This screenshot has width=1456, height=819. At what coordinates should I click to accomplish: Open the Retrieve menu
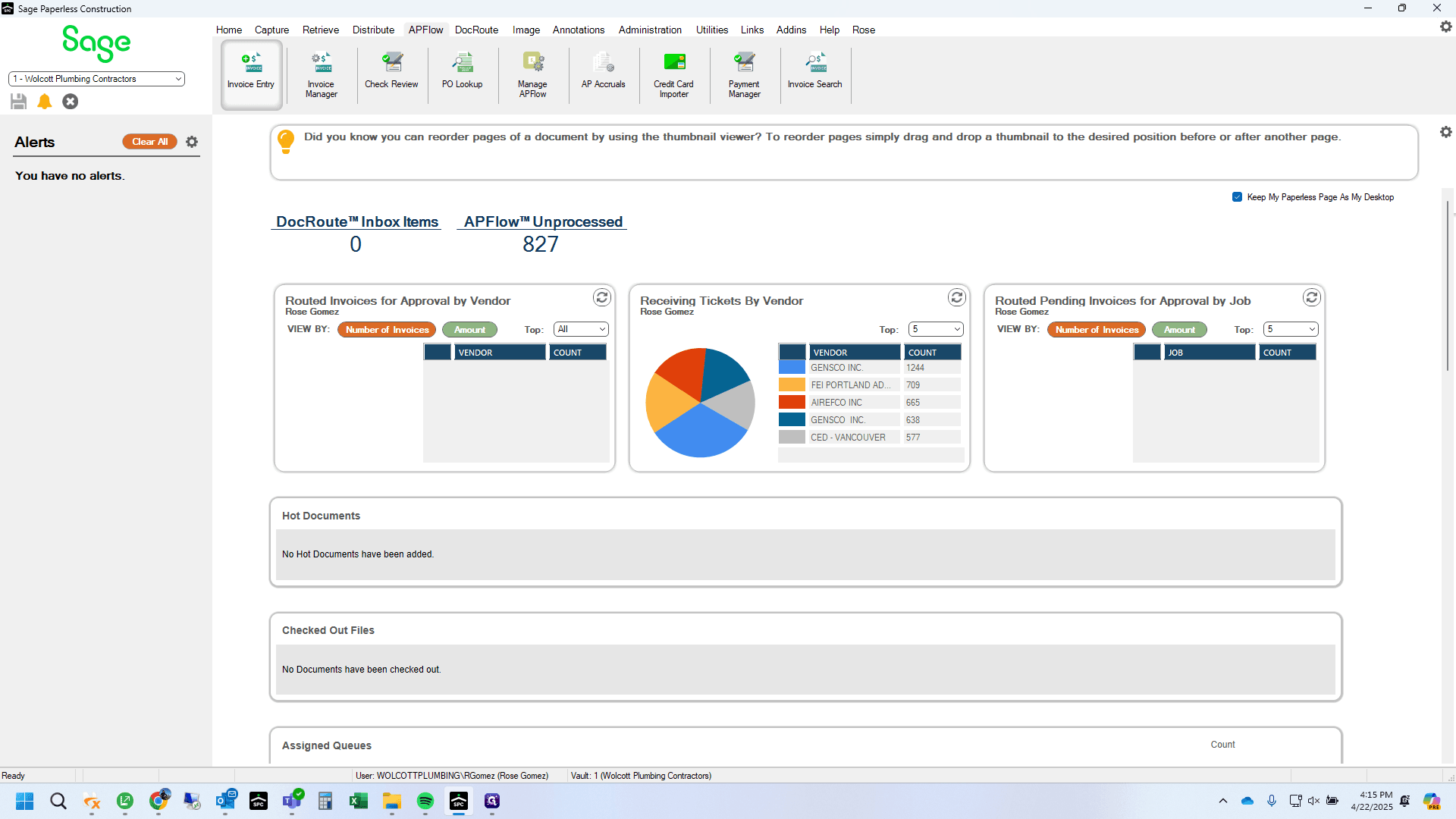click(x=321, y=30)
